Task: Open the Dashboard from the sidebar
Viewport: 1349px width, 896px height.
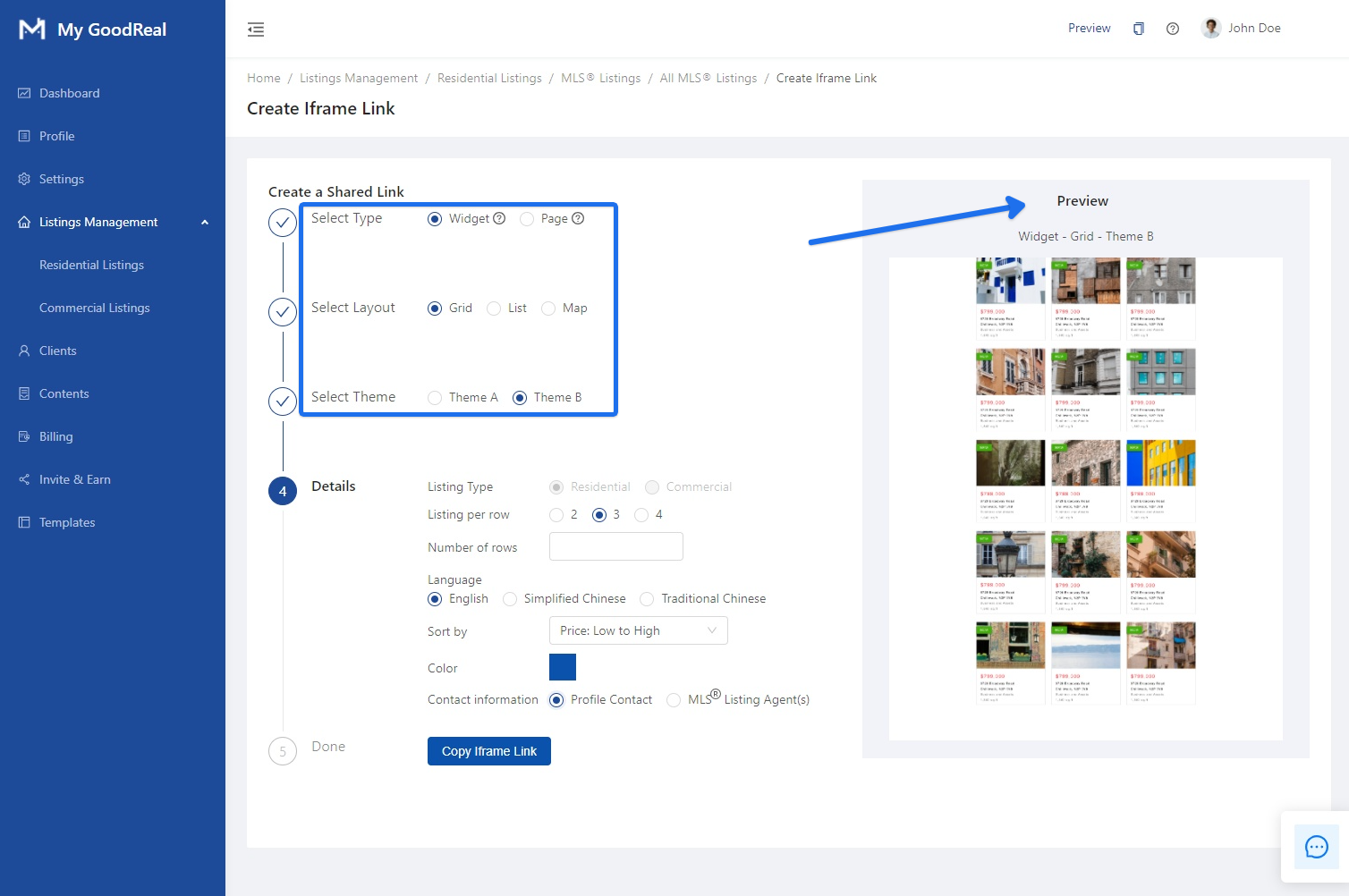Action: point(69,93)
